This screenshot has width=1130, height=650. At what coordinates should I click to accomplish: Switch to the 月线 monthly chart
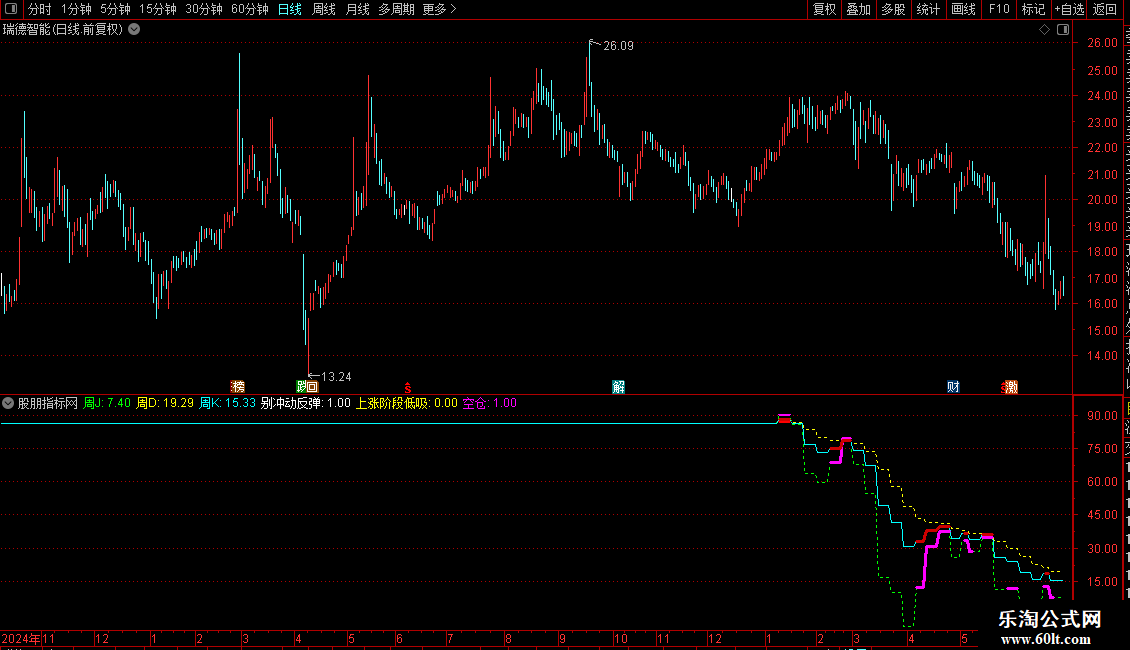pyautogui.click(x=357, y=9)
